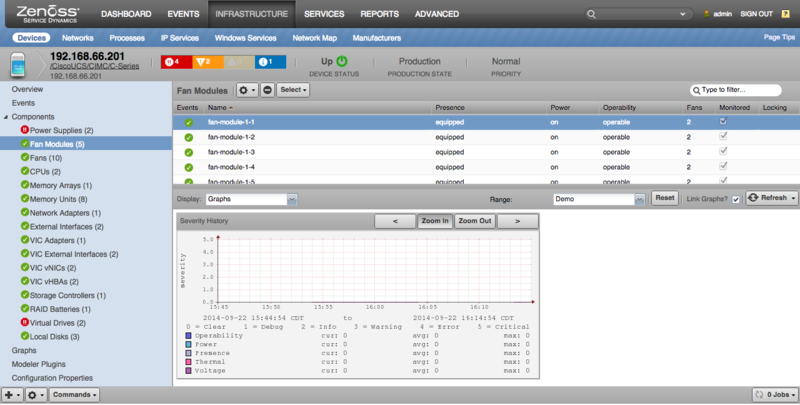Click the green status icon for Local Disks
This screenshot has height=405, width=800.
pos(24,336)
